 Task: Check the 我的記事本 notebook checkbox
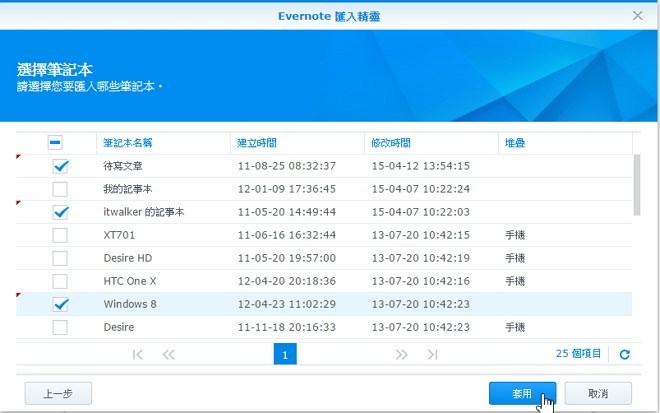click(60, 189)
